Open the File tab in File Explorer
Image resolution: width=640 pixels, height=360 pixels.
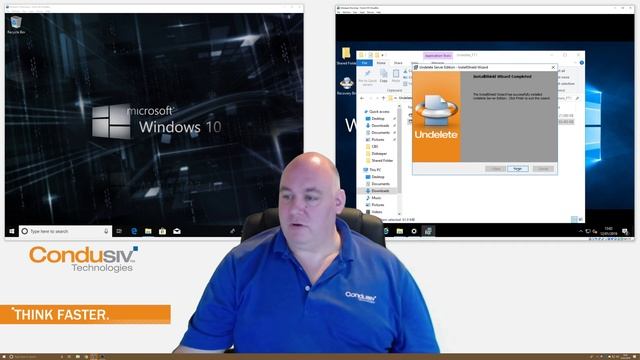(x=365, y=63)
